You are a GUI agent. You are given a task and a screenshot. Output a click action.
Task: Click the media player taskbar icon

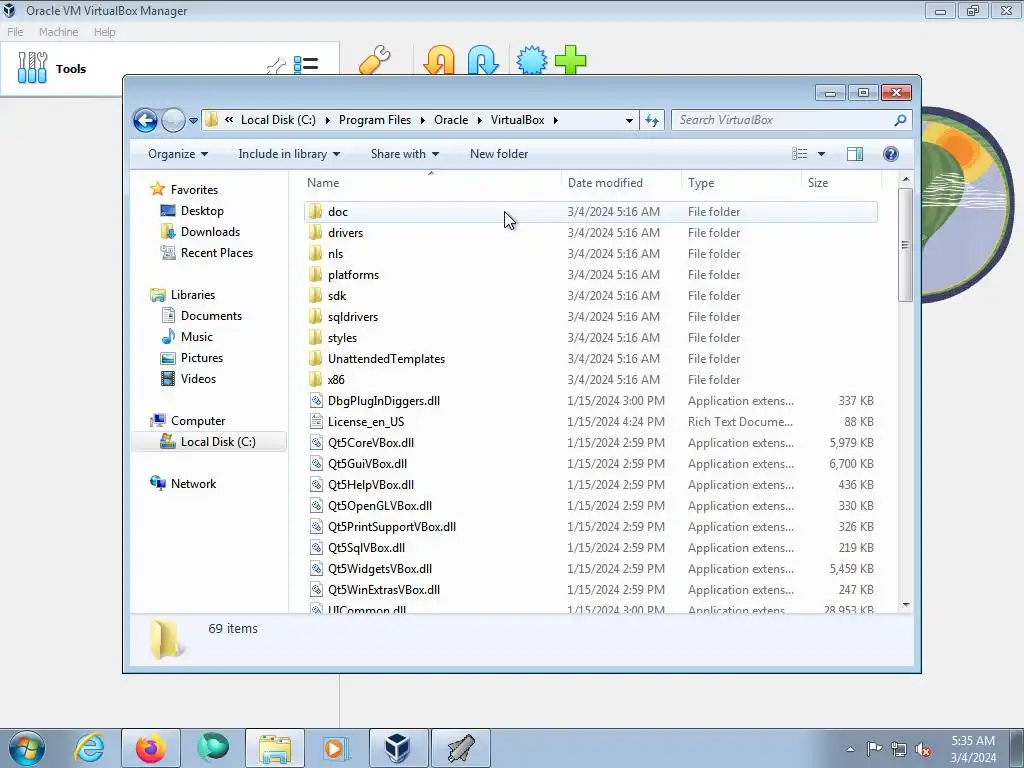coord(336,748)
